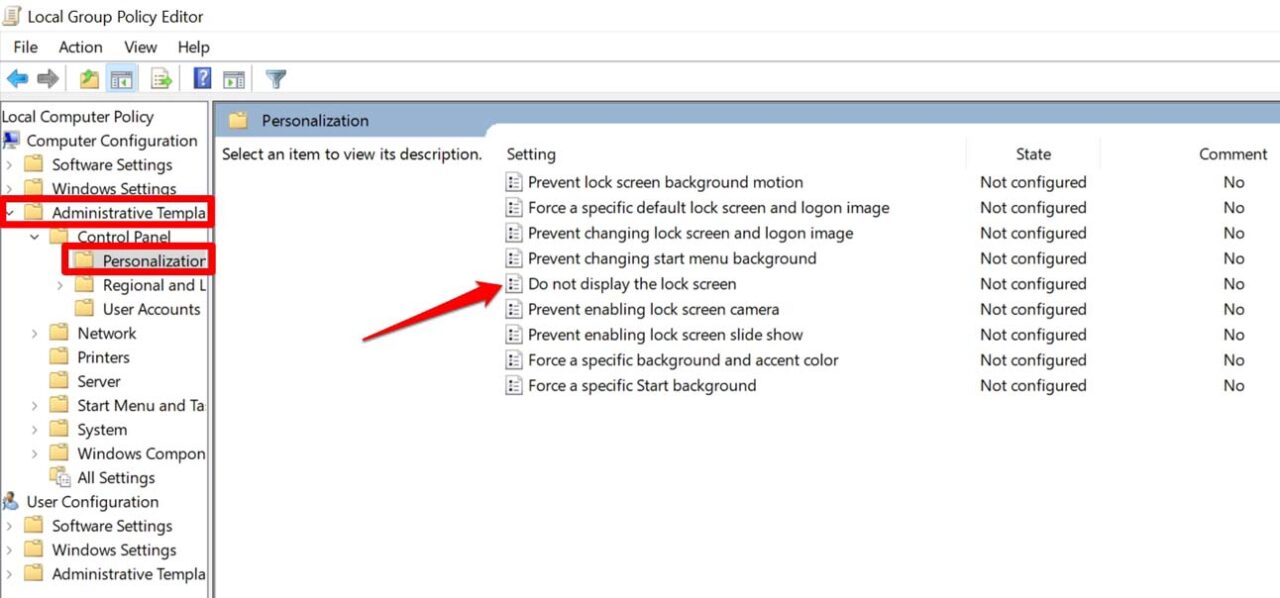Expand Software Settings under Computer Configuration
Image resolution: width=1280 pixels, height=598 pixels.
9,165
